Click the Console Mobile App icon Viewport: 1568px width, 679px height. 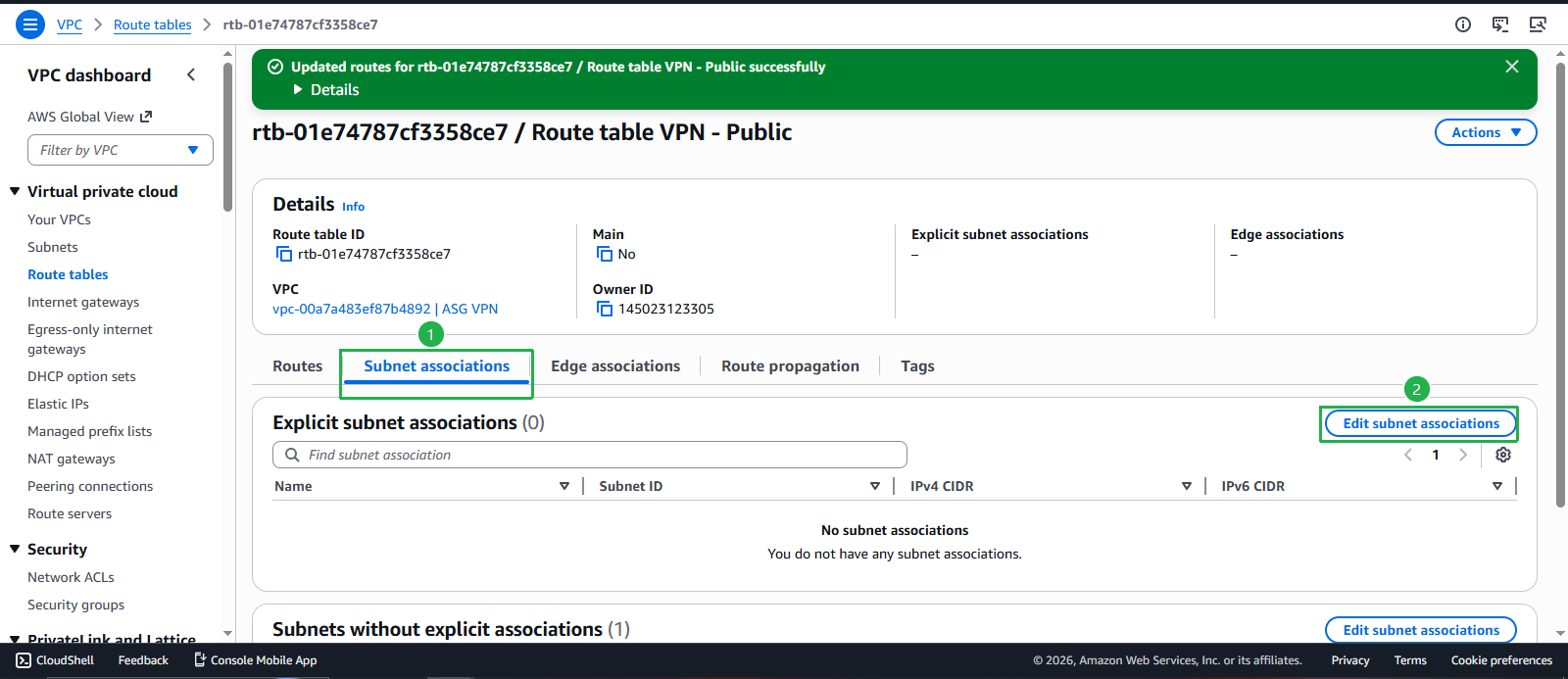pyautogui.click(x=200, y=660)
